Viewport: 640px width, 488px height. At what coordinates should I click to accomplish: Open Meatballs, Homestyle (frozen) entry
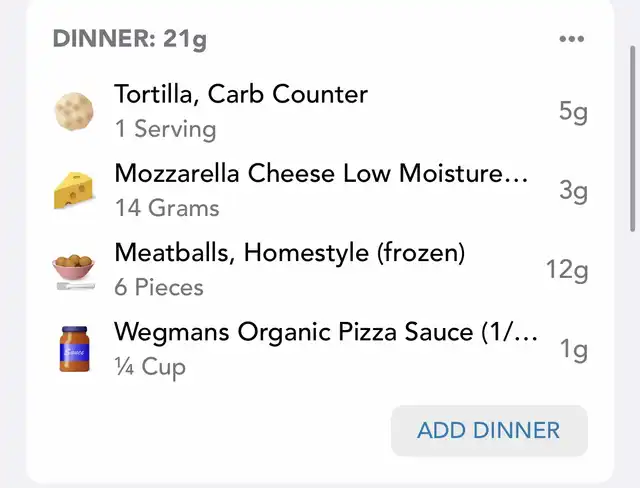320,270
